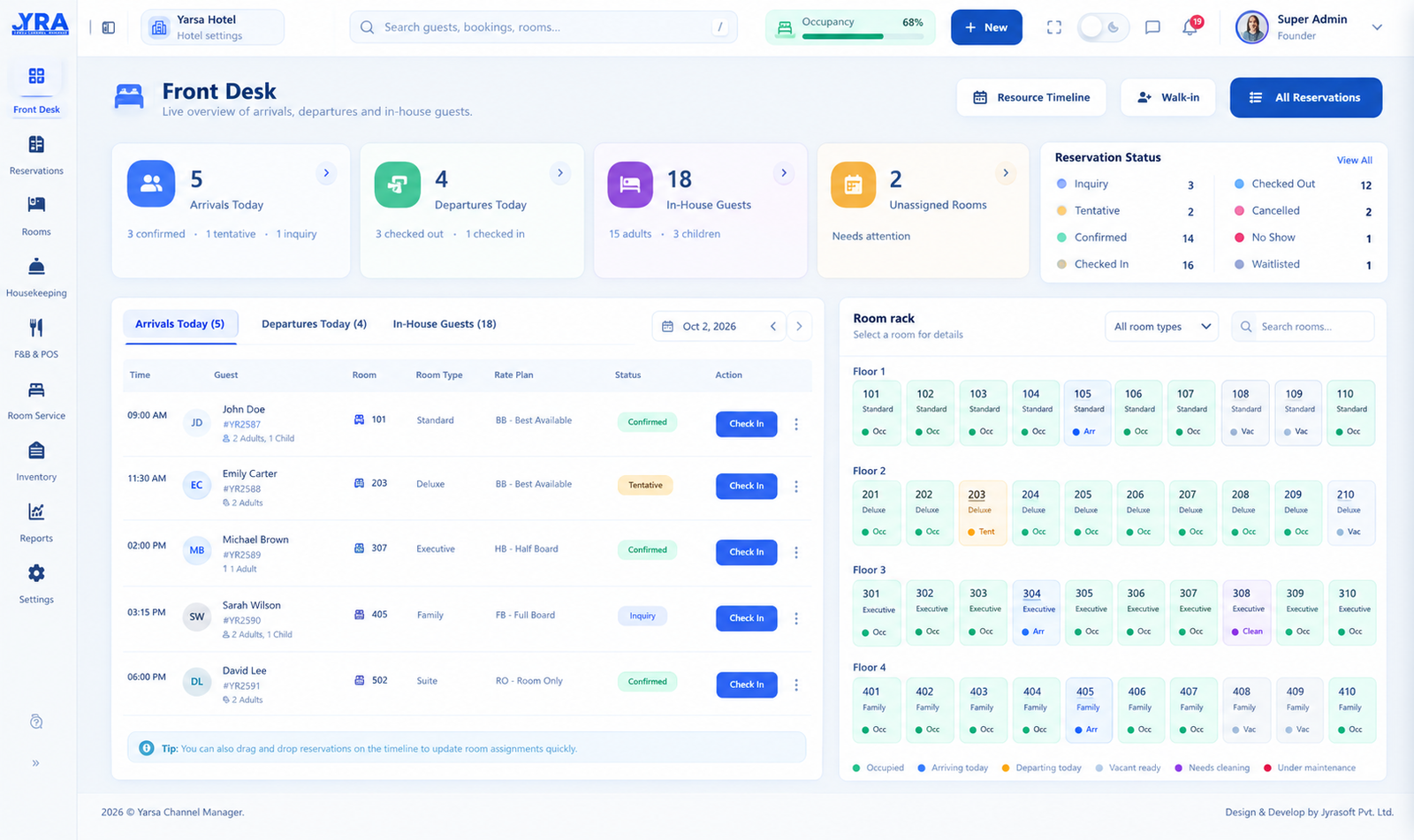This screenshot has width=1414, height=840.
Task: Click the help support icon in sidebar
Action: coord(36,722)
